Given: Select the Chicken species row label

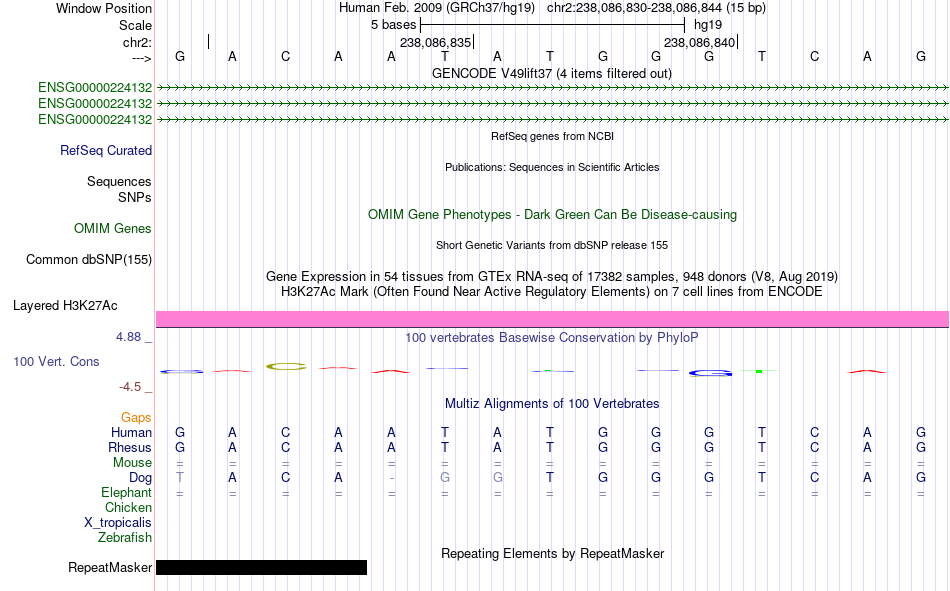Looking at the screenshot, I should pyautogui.click(x=128, y=507).
